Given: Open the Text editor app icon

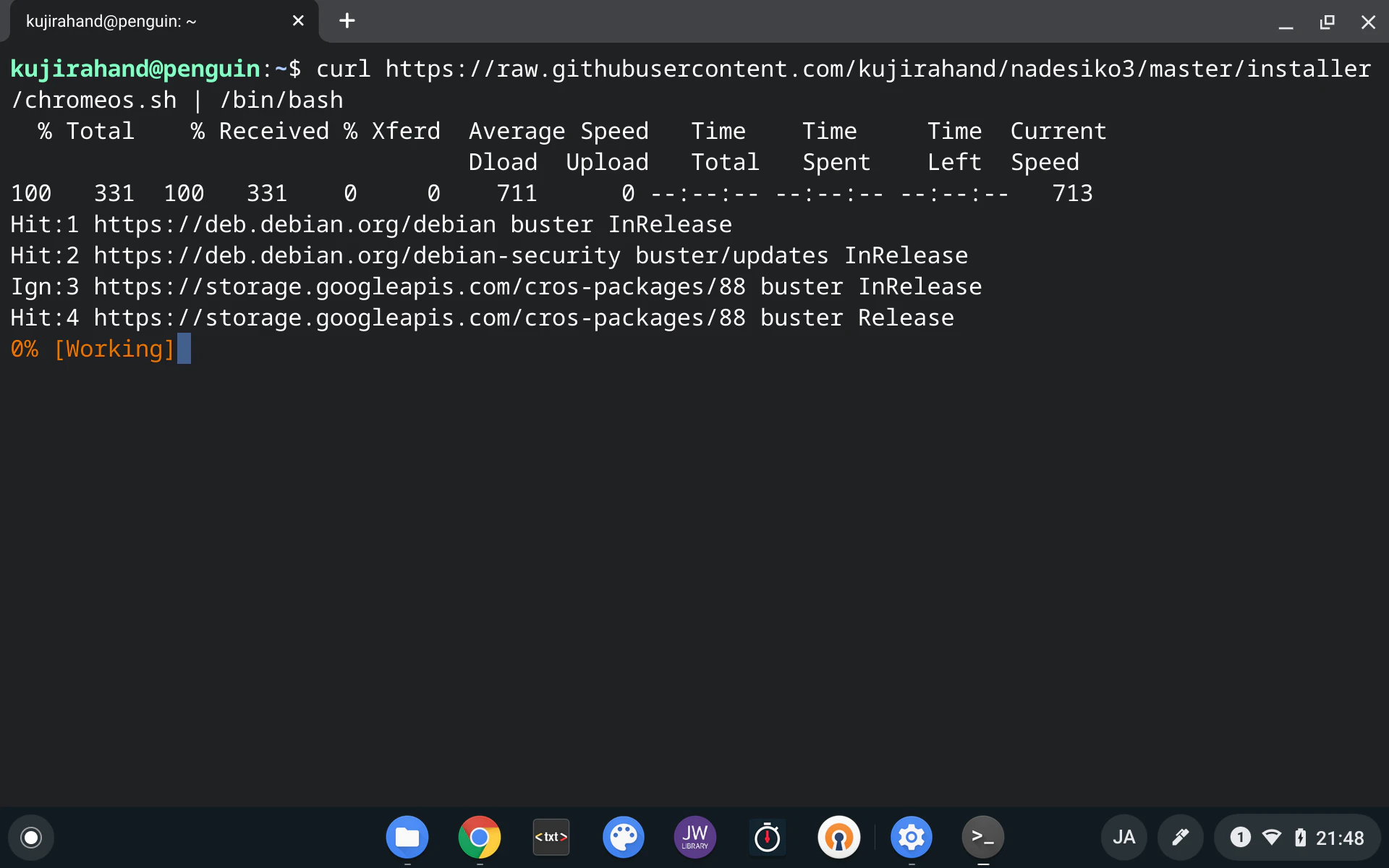Looking at the screenshot, I should 551,837.
